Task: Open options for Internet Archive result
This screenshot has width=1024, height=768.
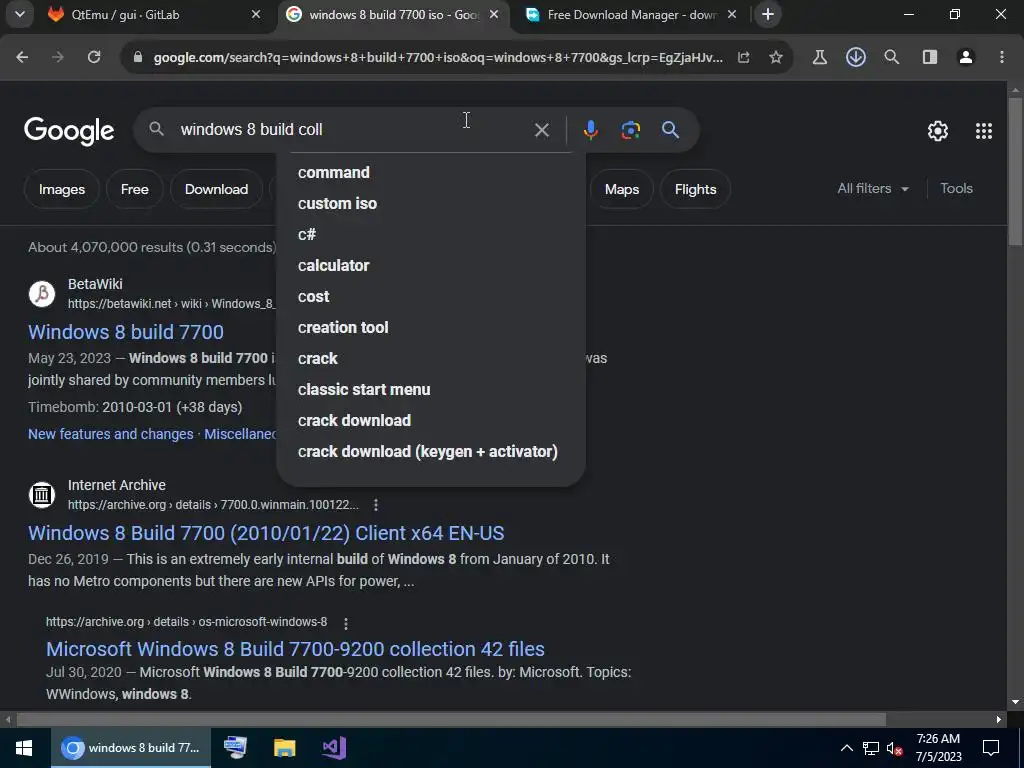Action: [376, 505]
